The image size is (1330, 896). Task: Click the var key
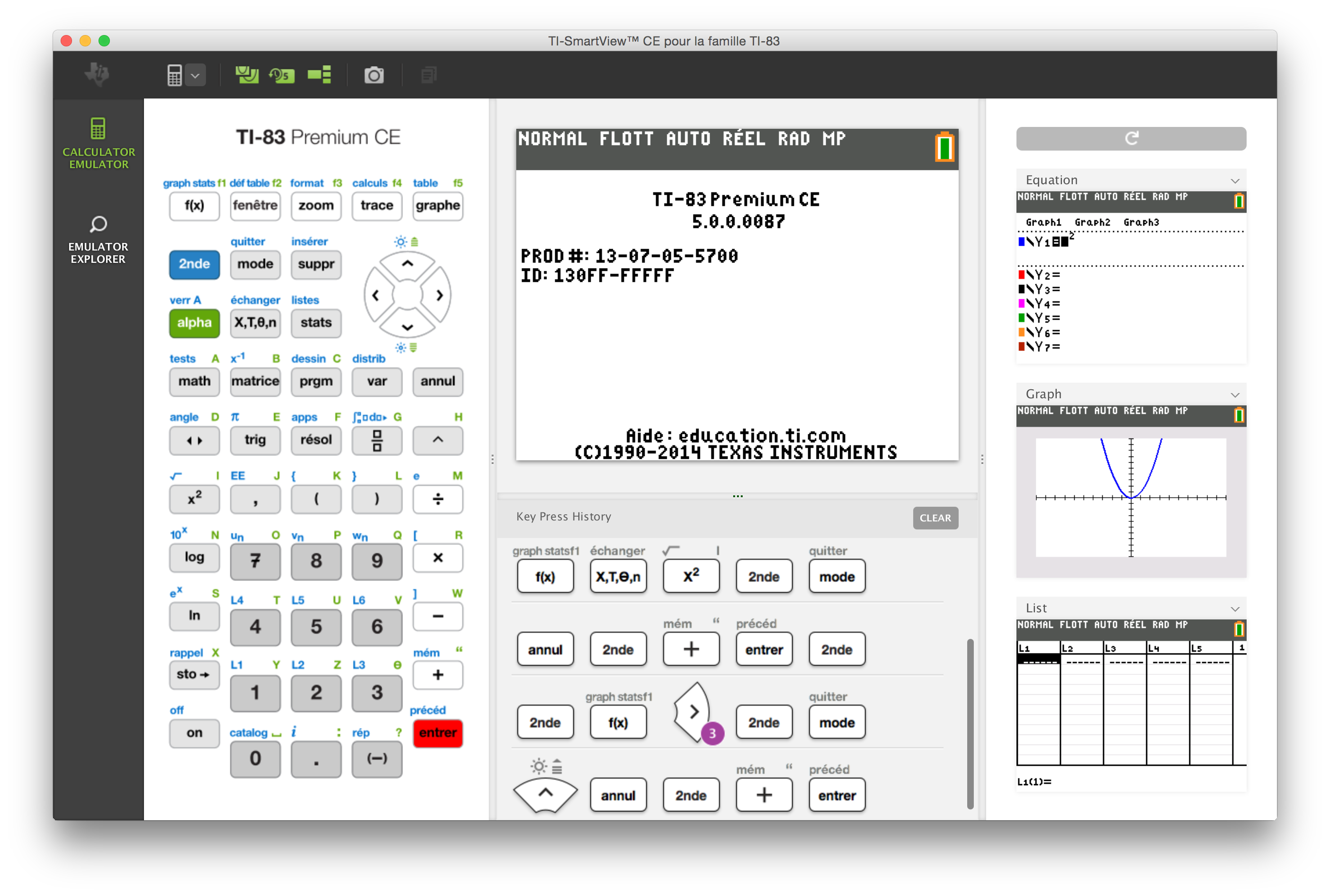[x=377, y=382]
